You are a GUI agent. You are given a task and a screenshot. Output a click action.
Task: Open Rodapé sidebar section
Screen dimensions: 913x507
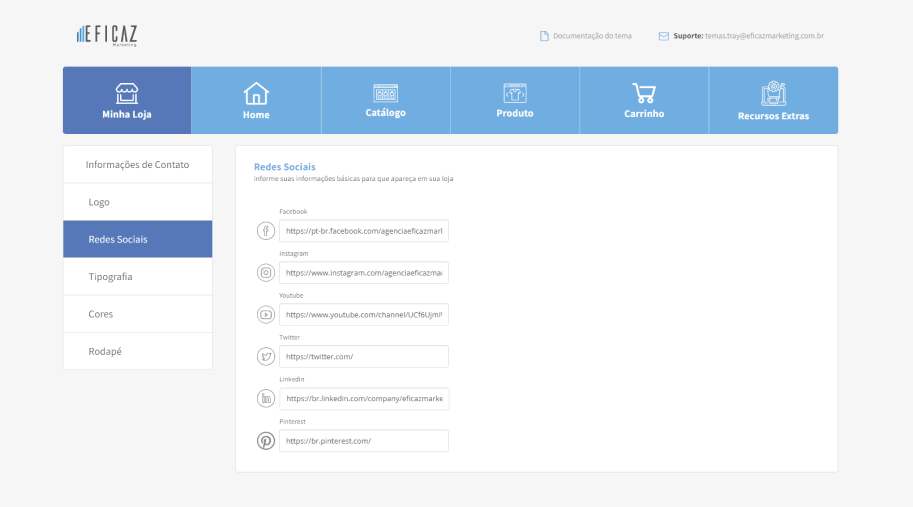pyautogui.click(x=137, y=351)
